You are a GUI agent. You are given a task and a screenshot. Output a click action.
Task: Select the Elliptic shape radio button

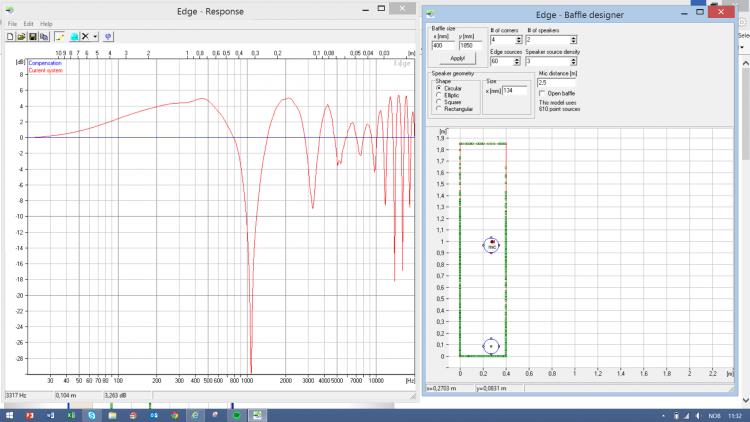tap(437, 94)
